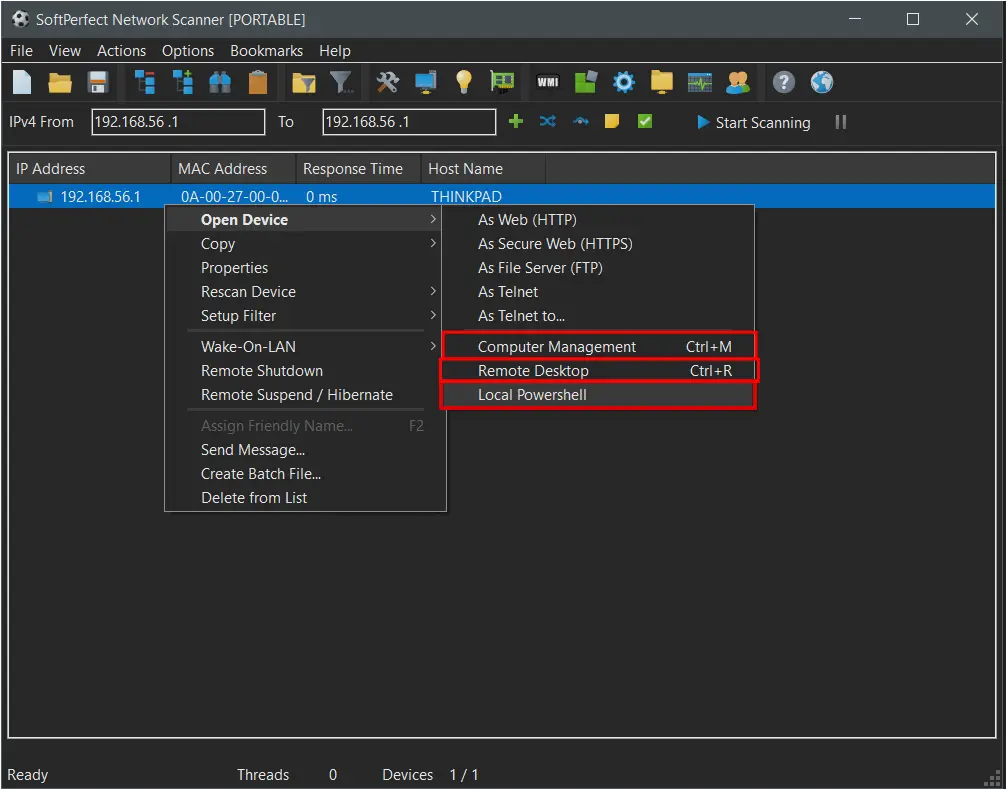1007x790 pixels.
Task: Launch Computer Management for device
Action: (598, 347)
